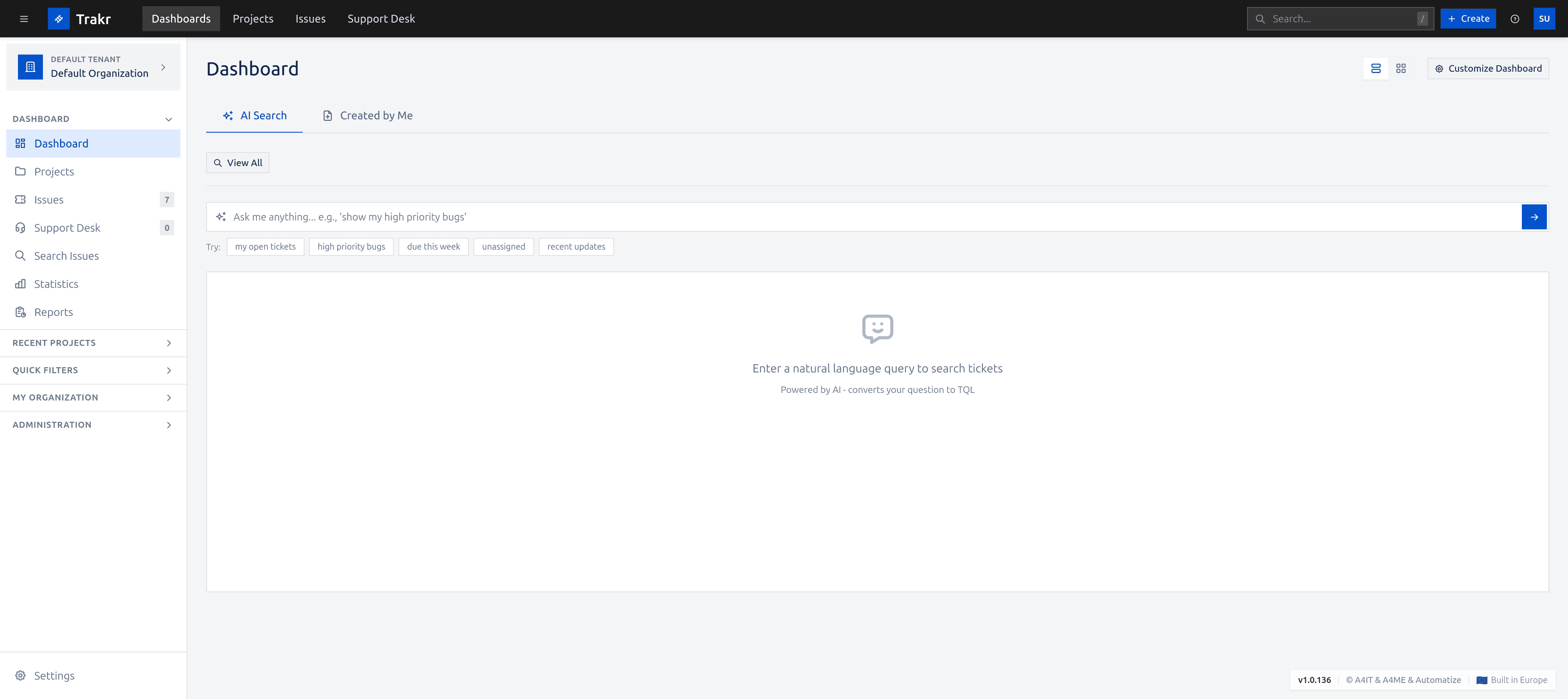Open the hamburger navigation menu
This screenshot has height=699, width=1568.
point(24,18)
